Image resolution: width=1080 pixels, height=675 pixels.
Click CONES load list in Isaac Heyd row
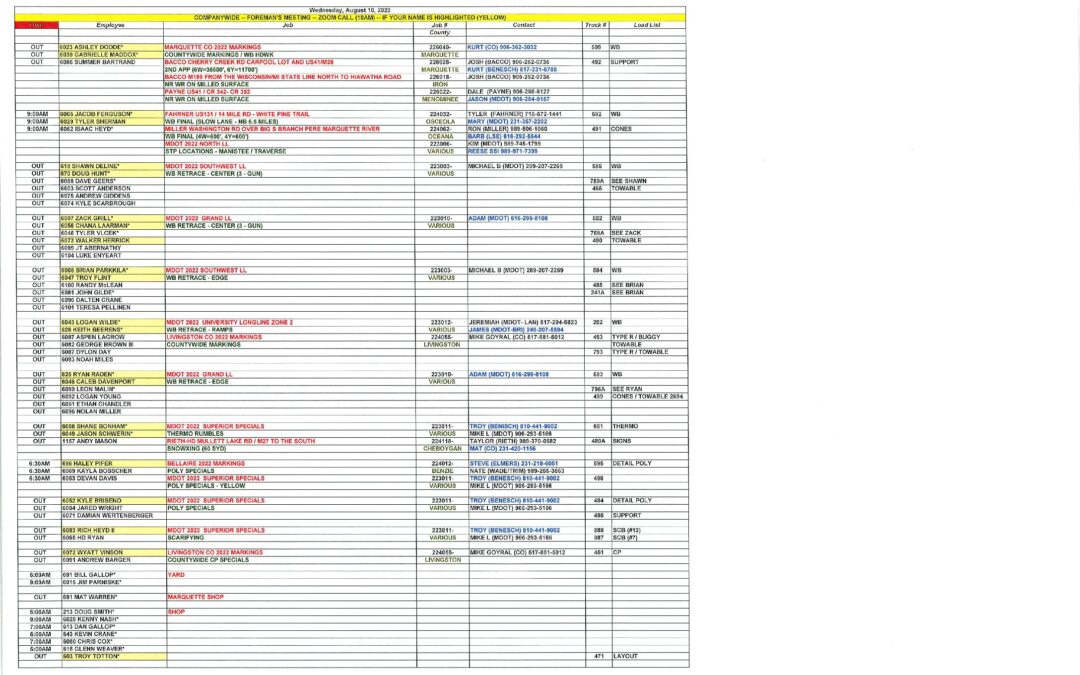[621, 129]
